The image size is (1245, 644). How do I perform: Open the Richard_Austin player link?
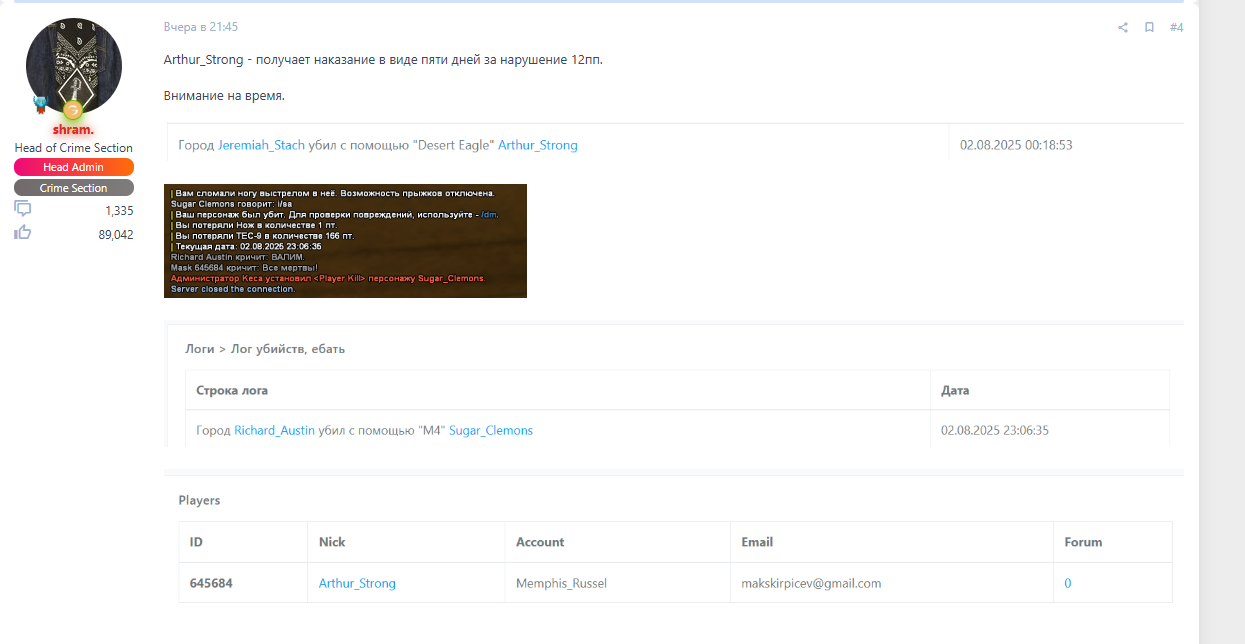(274, 430)
